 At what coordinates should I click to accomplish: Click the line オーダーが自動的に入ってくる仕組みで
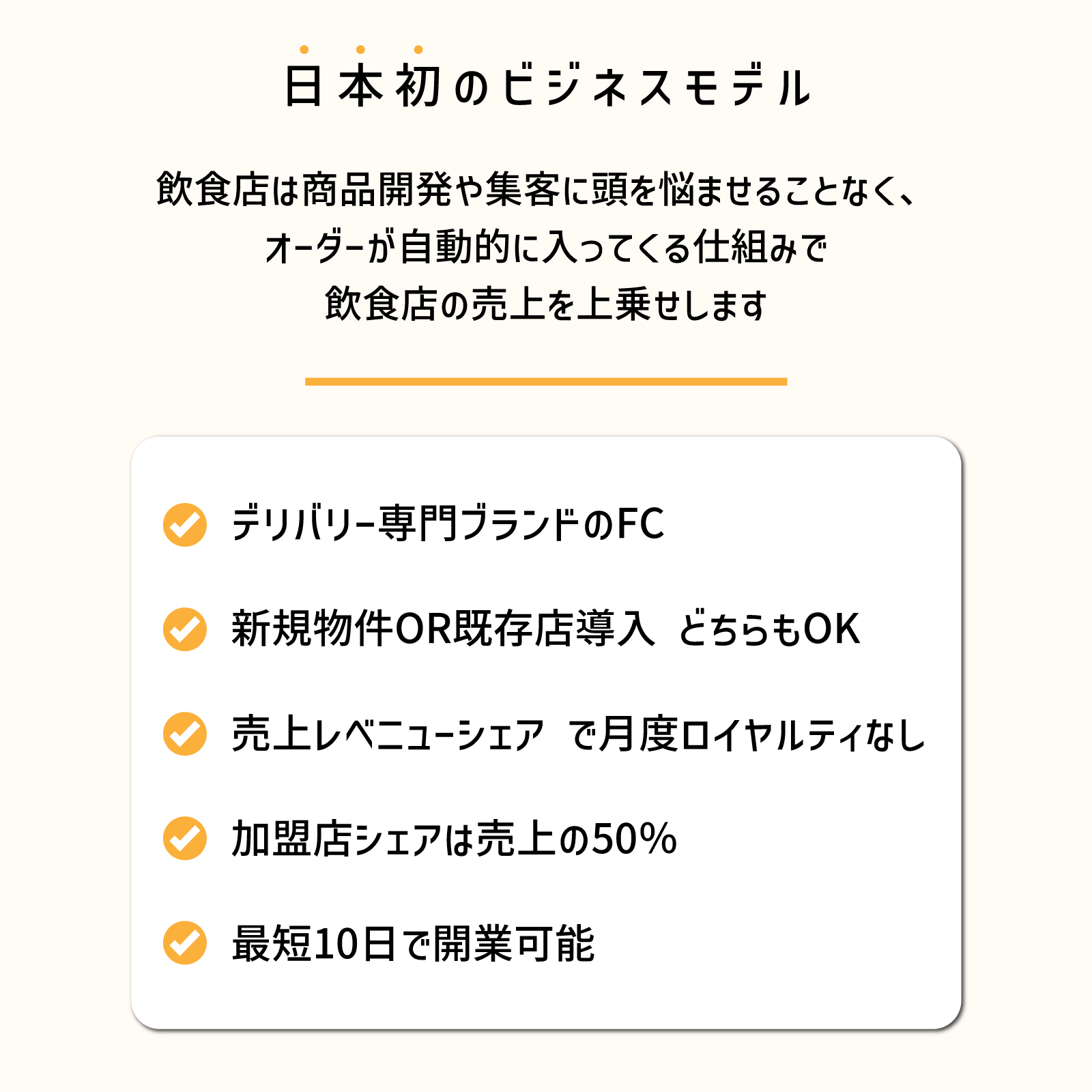pyautogui.click(x=546, y=247)
